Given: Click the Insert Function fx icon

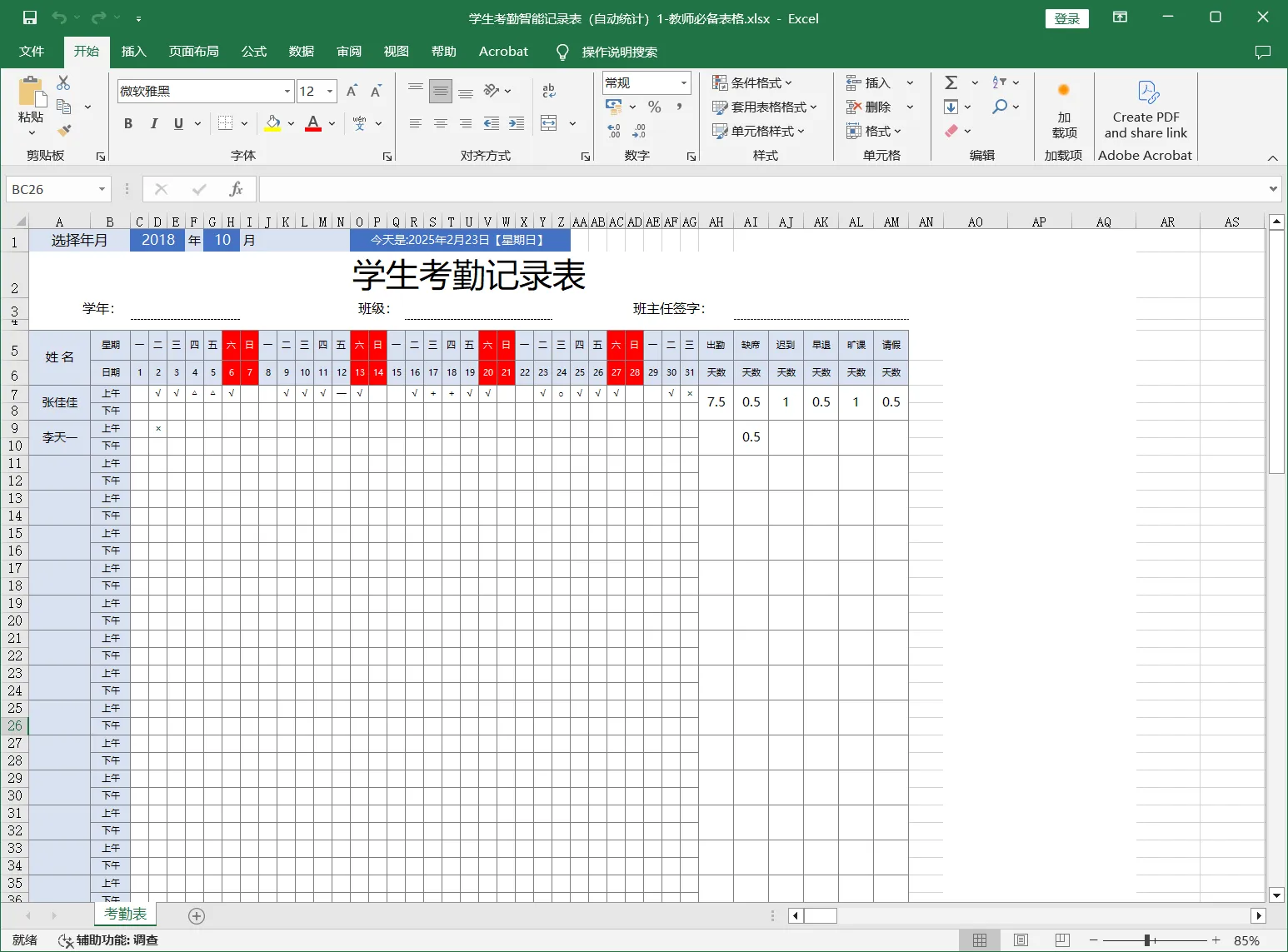Looking at the screenshot, I should tap(236, 189).
